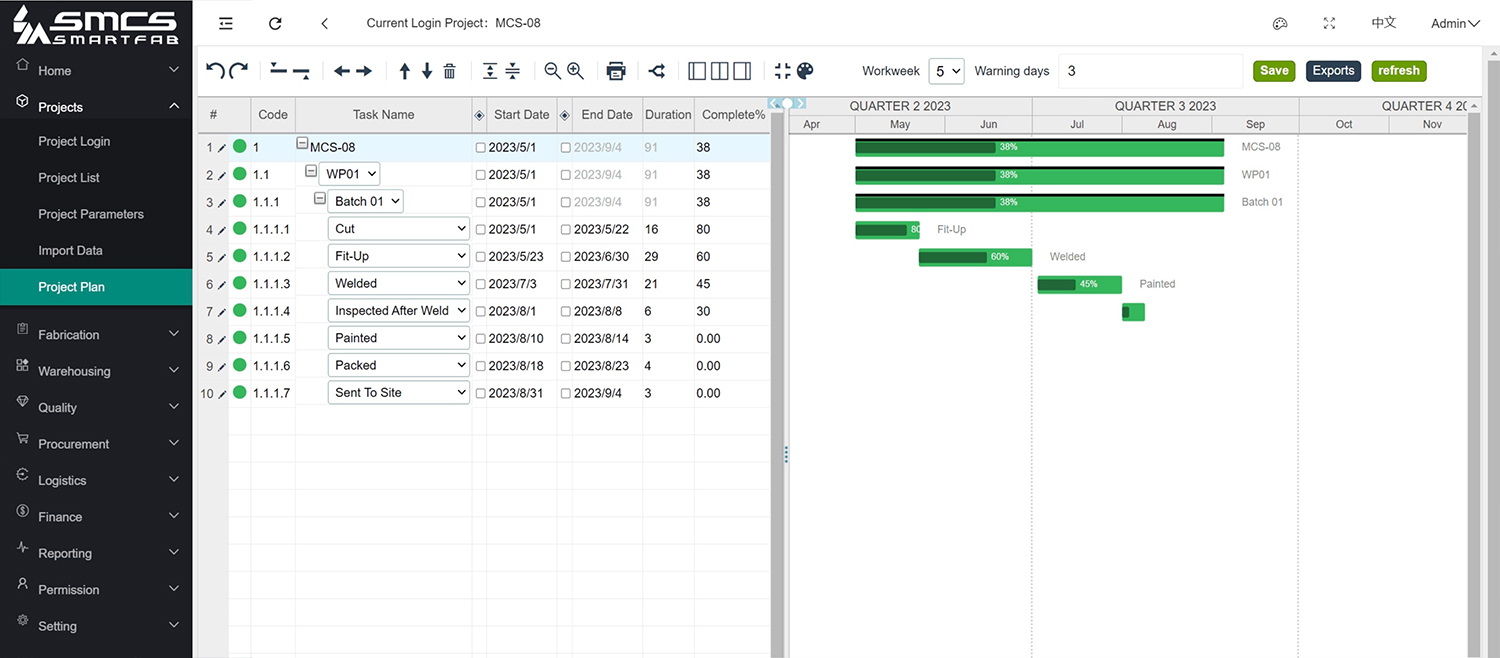Zoom out the Gantt timeline
The width and height of the screenshot is (1500, 658).
click(552, 71)
